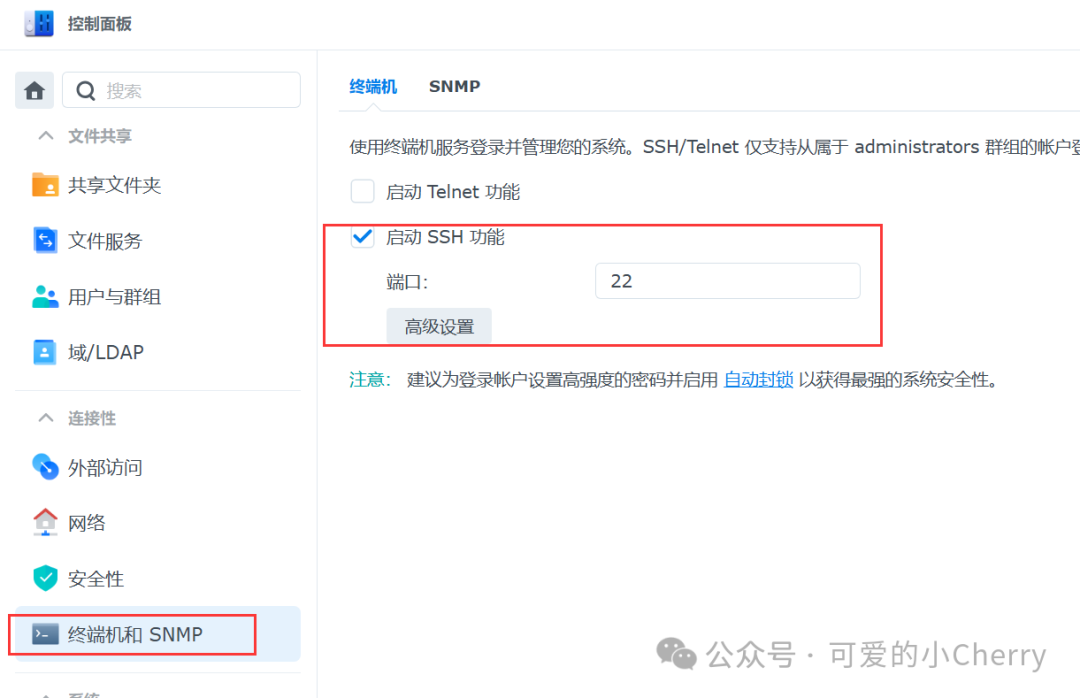1080x698 pixels.
Task: Collapse the File Sharing (文件共享) section
Action: pos(46,136)
